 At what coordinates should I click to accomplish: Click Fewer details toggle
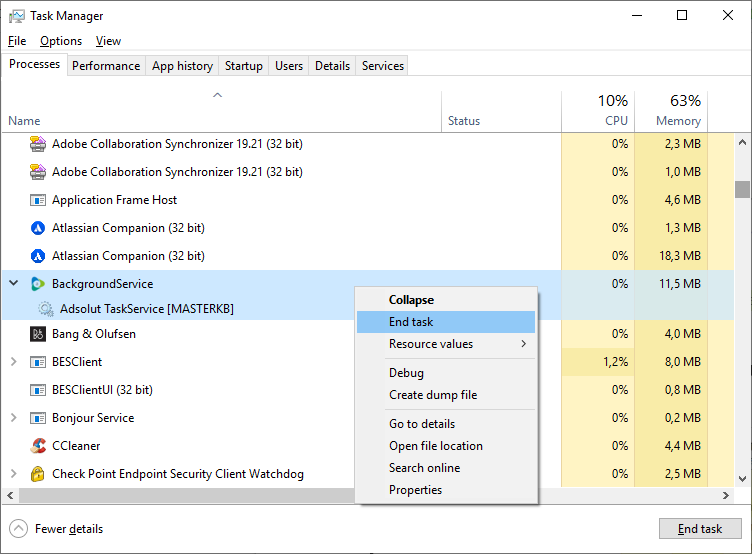tap(57, 529)
